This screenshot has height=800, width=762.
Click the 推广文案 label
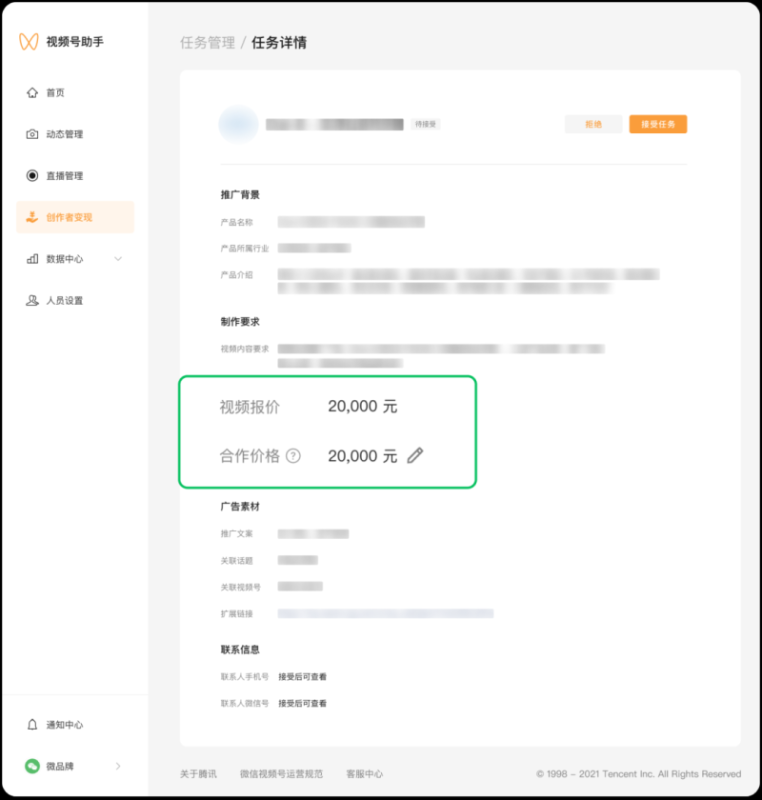coord(237,534)
